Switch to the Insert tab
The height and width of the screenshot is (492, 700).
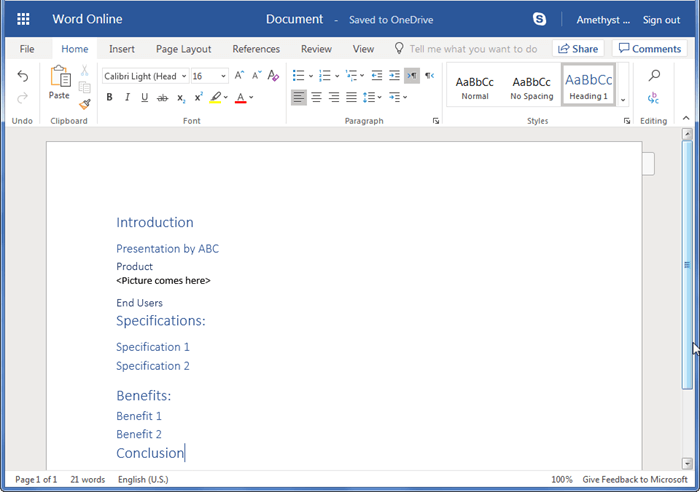tap(122, 48)
